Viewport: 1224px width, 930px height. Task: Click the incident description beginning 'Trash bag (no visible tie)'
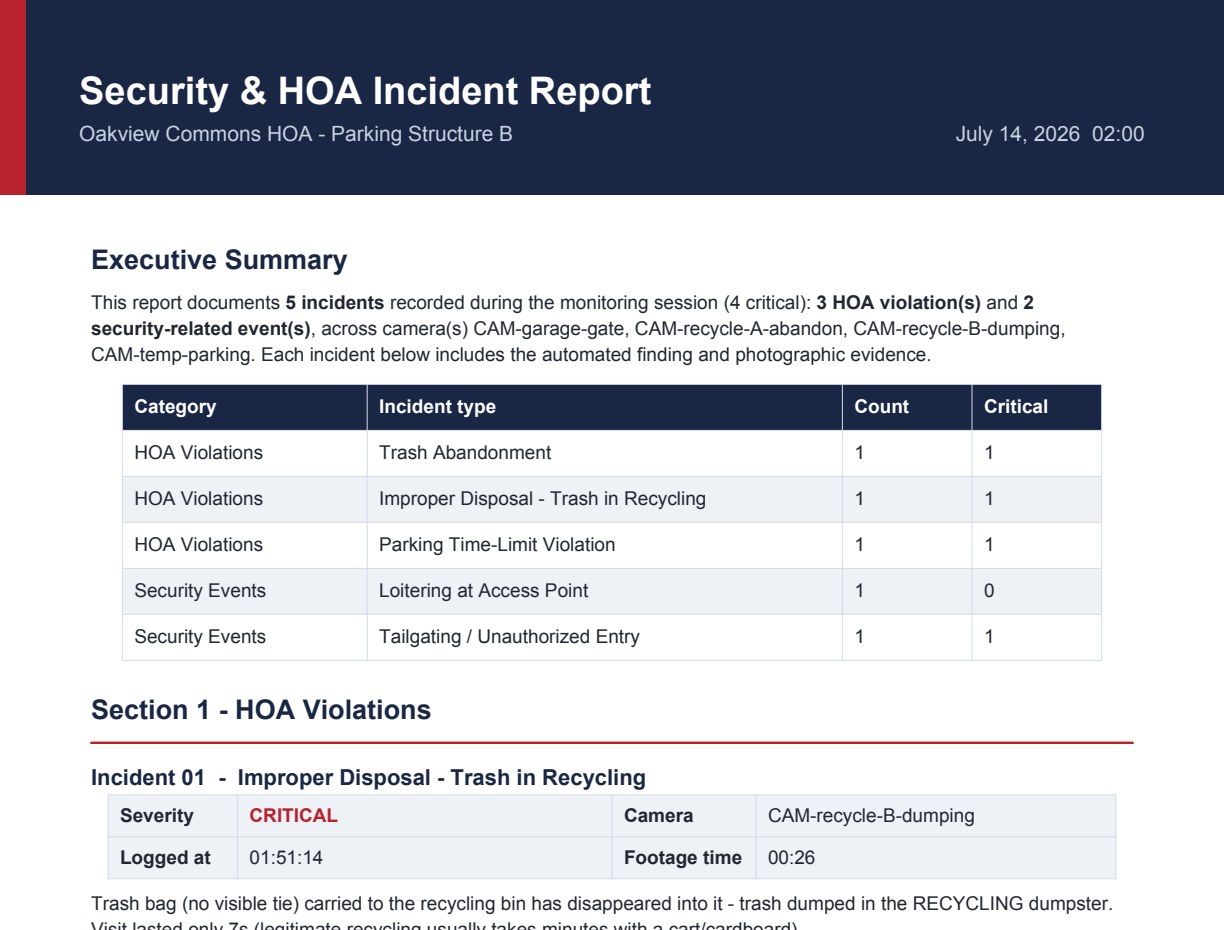tap(602, 912)
